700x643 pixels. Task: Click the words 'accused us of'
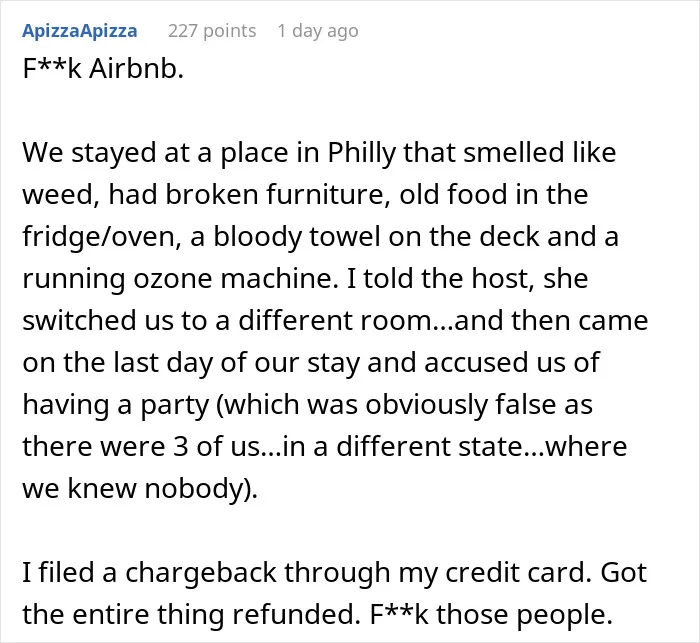tap(511, 363)
